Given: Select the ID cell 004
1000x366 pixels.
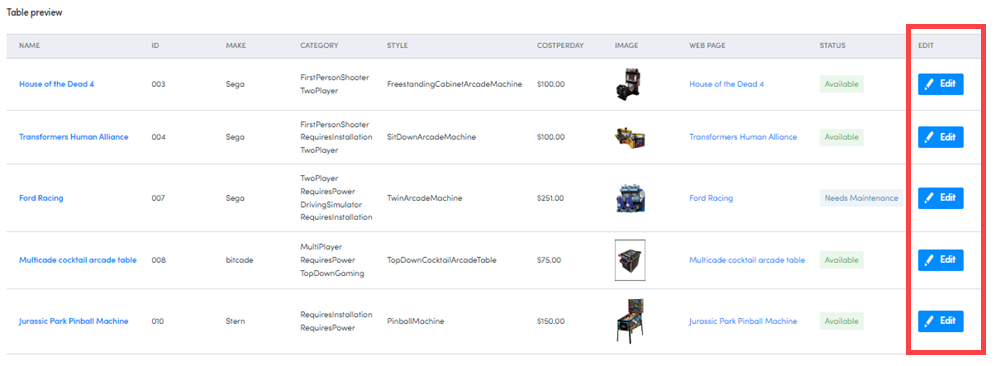Looking at the screenshot, I should pos(158,137).
